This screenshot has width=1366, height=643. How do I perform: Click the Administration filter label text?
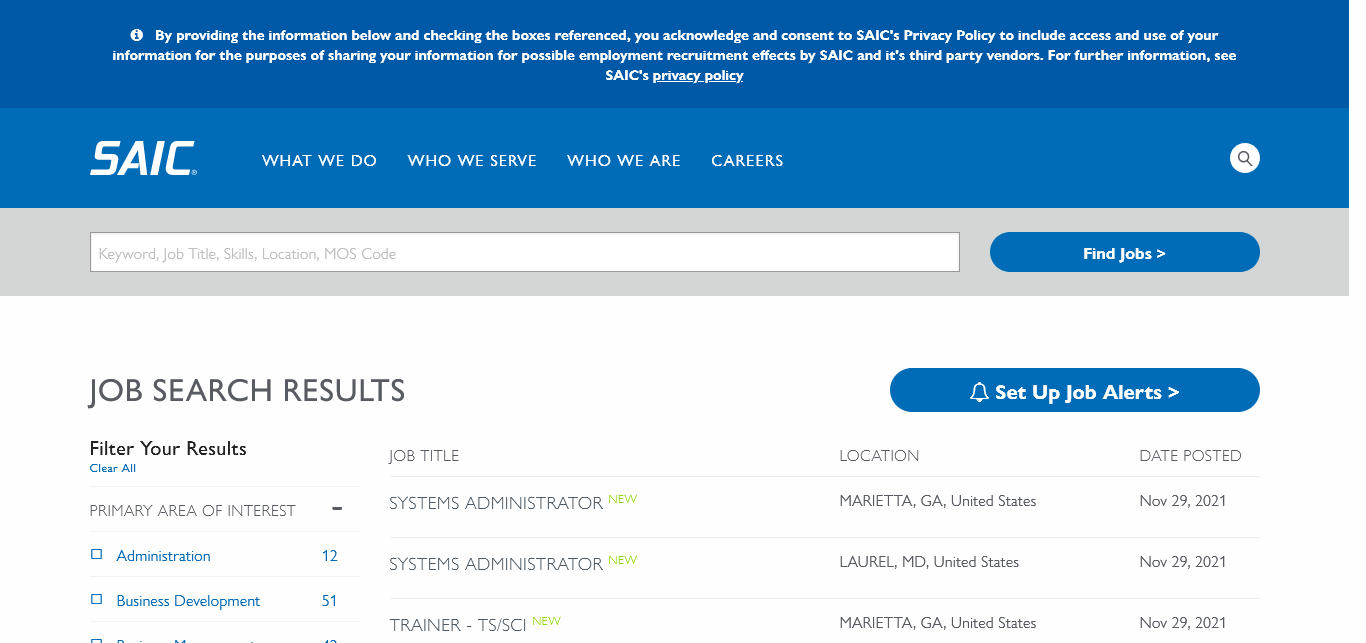point(163,555)
